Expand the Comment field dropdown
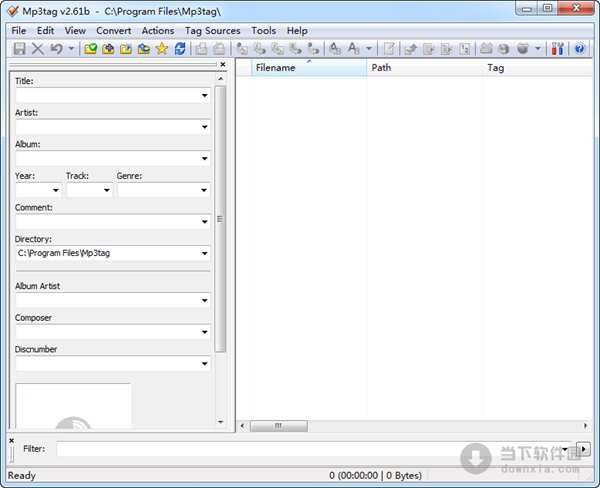Screen dimensions: 600x488 point(205,222)
